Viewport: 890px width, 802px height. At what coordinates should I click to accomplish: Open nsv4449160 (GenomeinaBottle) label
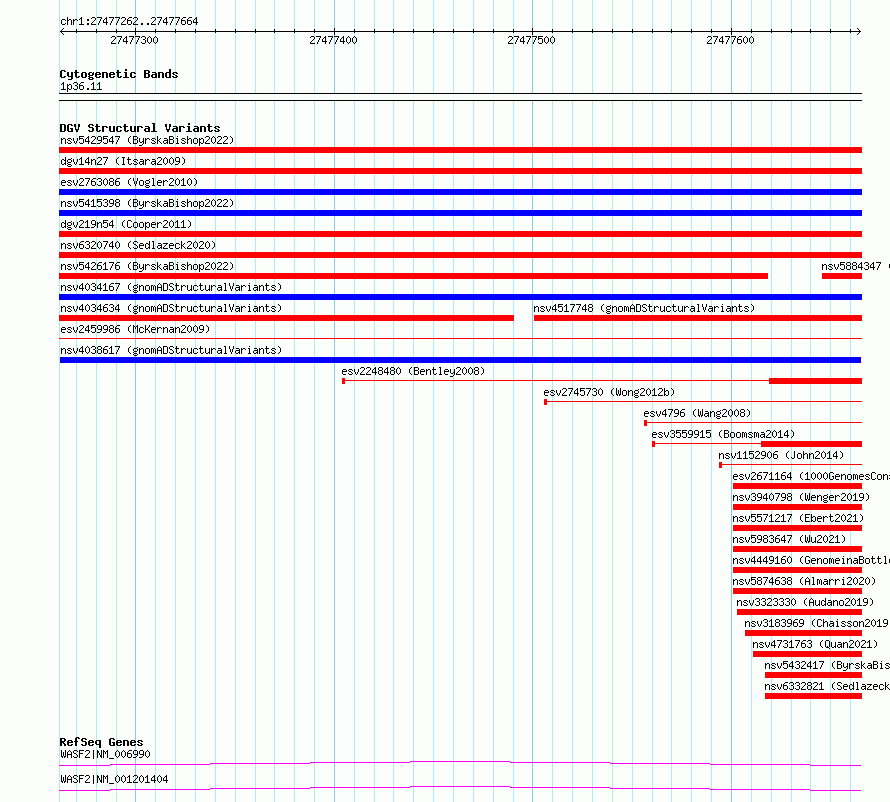point(811,560)
